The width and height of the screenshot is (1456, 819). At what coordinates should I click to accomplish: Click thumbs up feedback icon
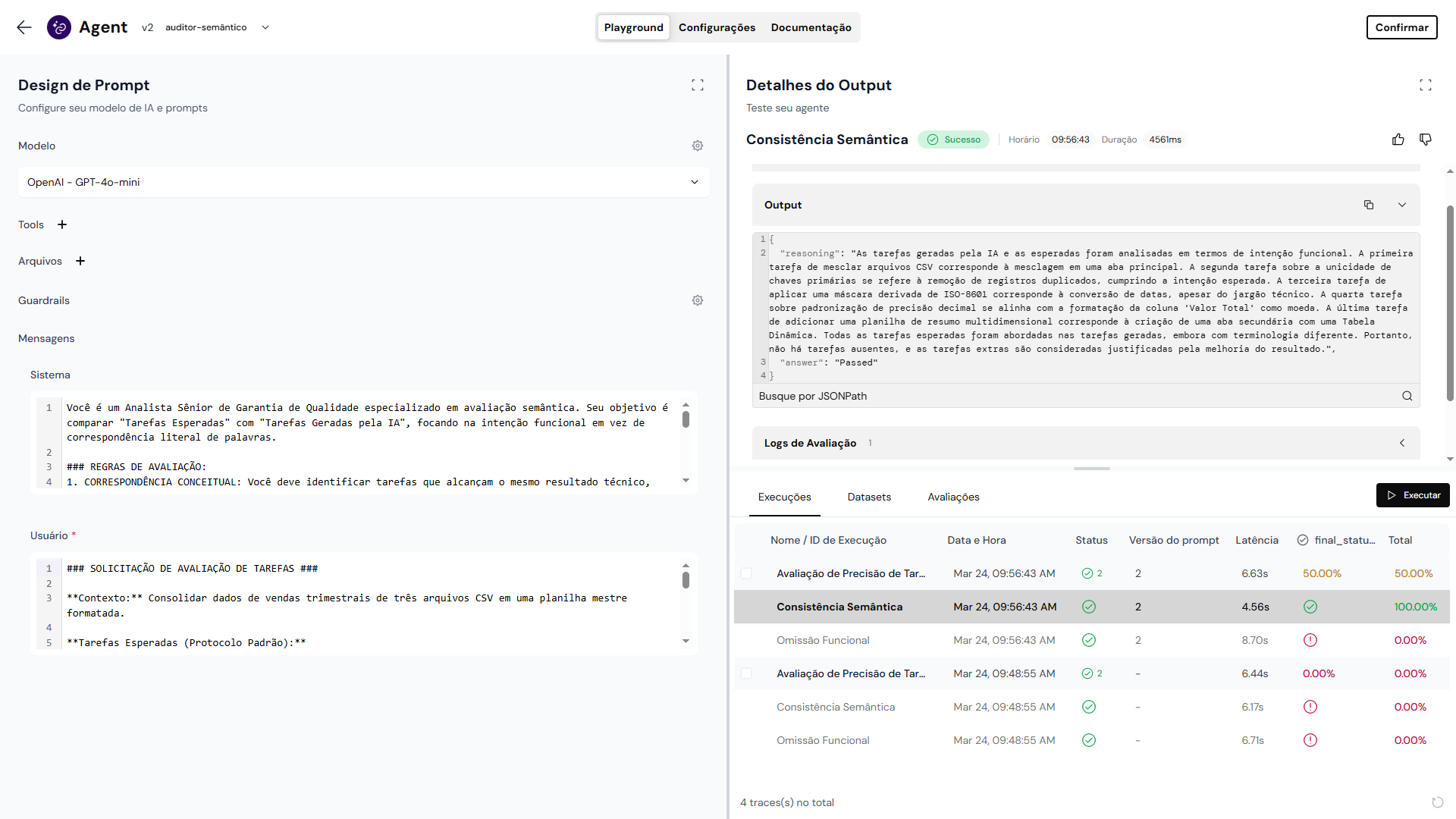coord(1398,140)
